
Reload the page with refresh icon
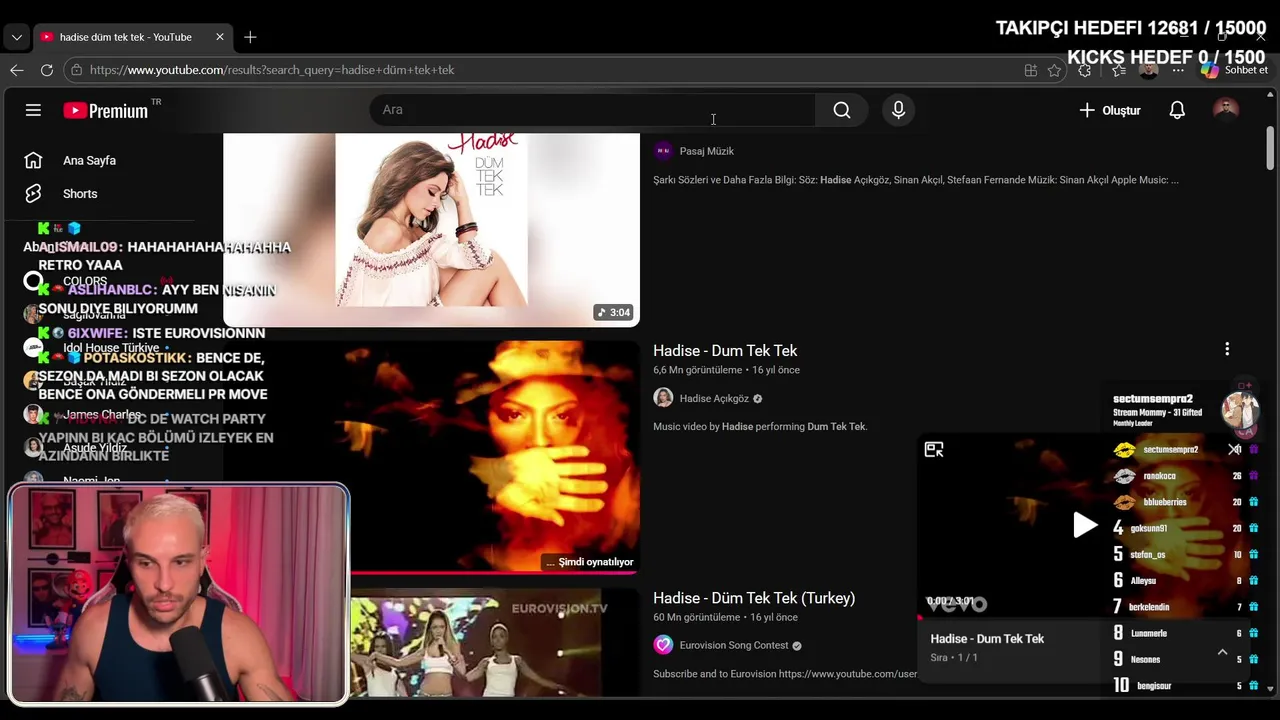pos(46,70)
